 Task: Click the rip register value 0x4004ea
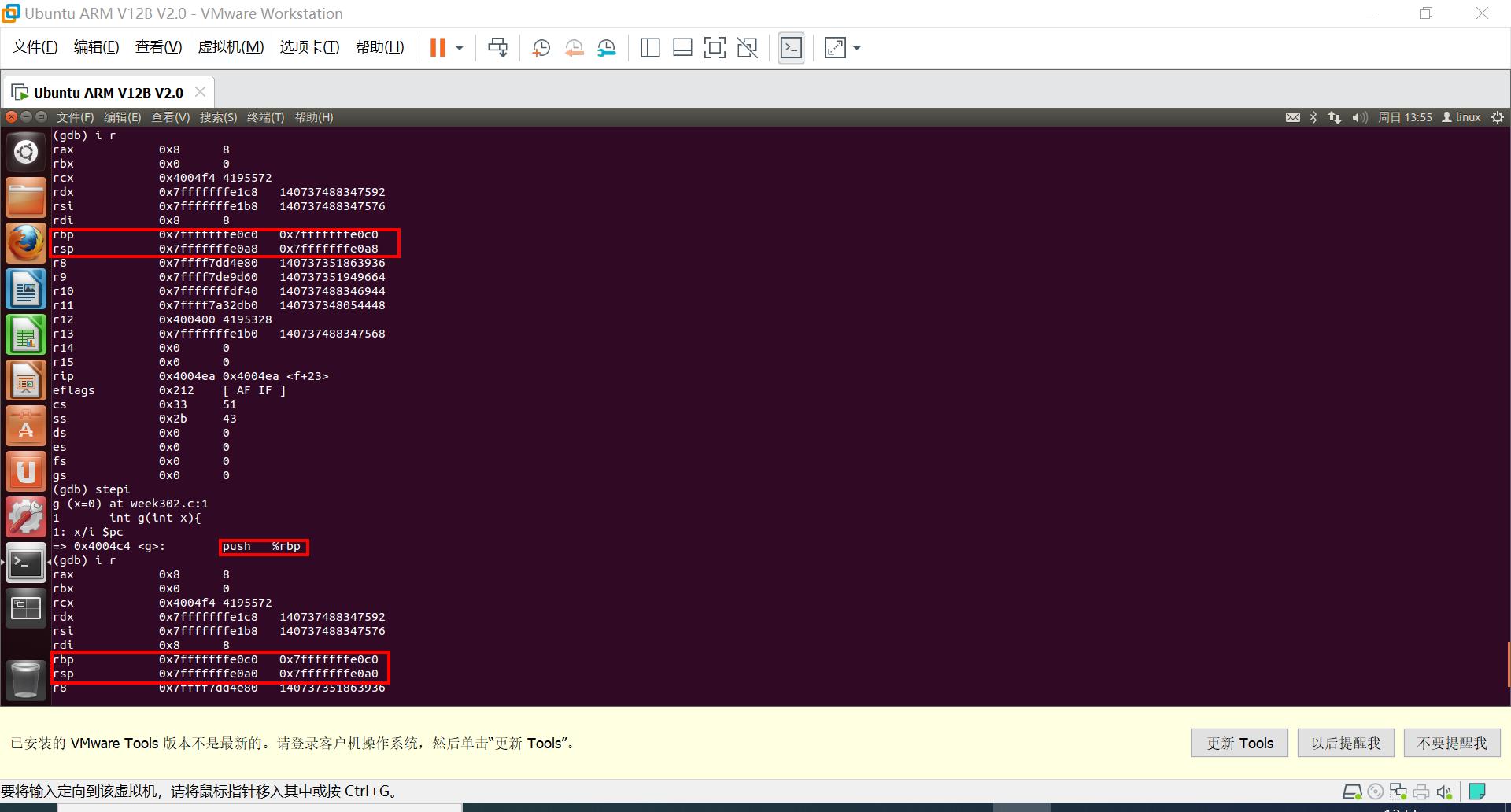pos(187,376)
